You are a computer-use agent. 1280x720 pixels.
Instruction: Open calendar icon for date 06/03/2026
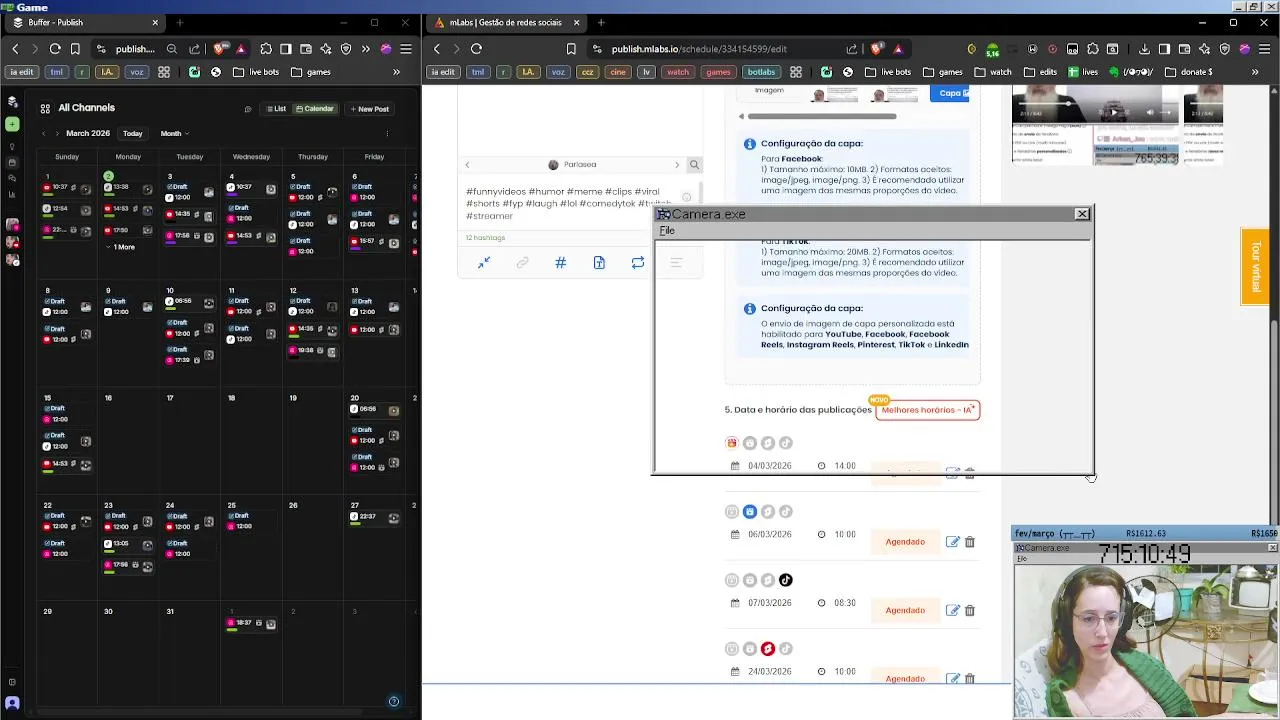735,534
